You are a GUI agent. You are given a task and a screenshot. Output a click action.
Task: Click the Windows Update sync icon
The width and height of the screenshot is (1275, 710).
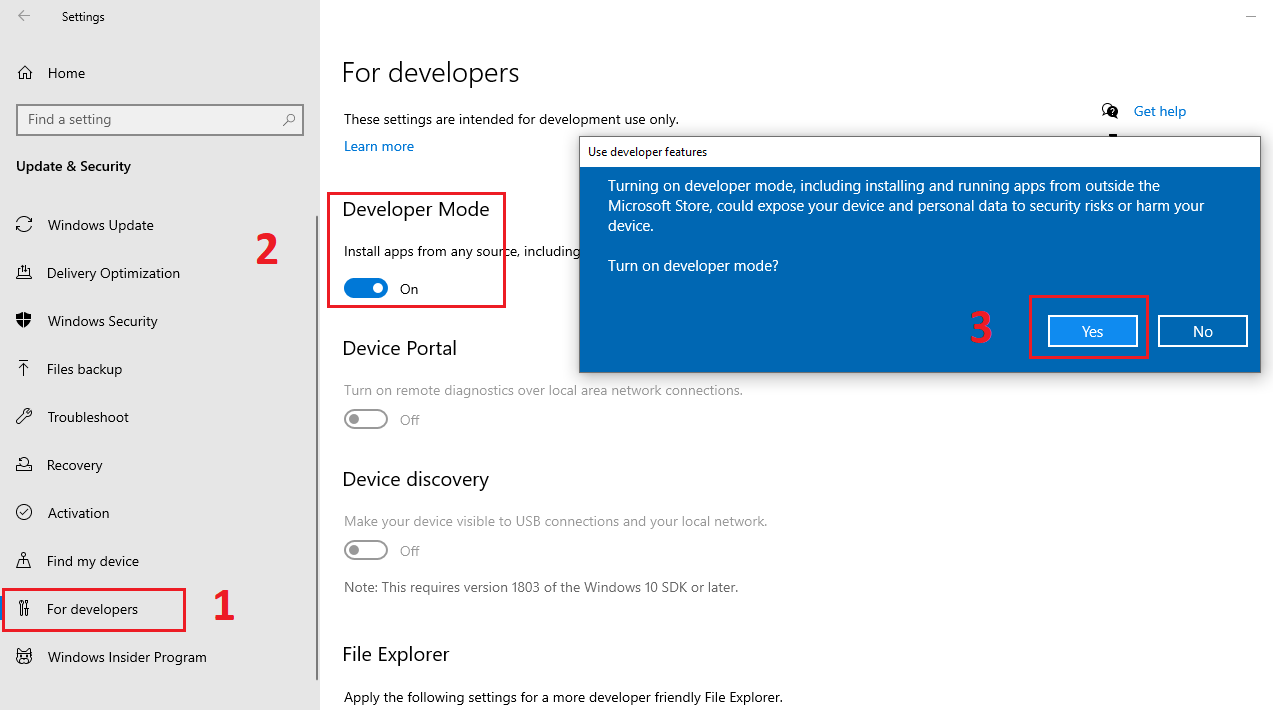click(x=25, y=225)
